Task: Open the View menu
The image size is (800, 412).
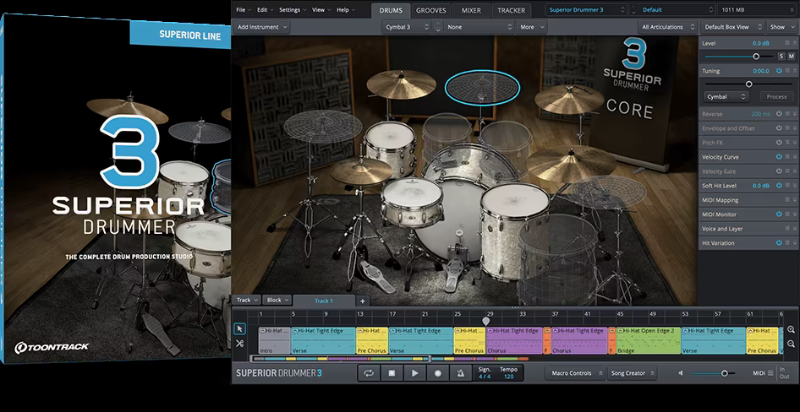Action: pos(321,10)
